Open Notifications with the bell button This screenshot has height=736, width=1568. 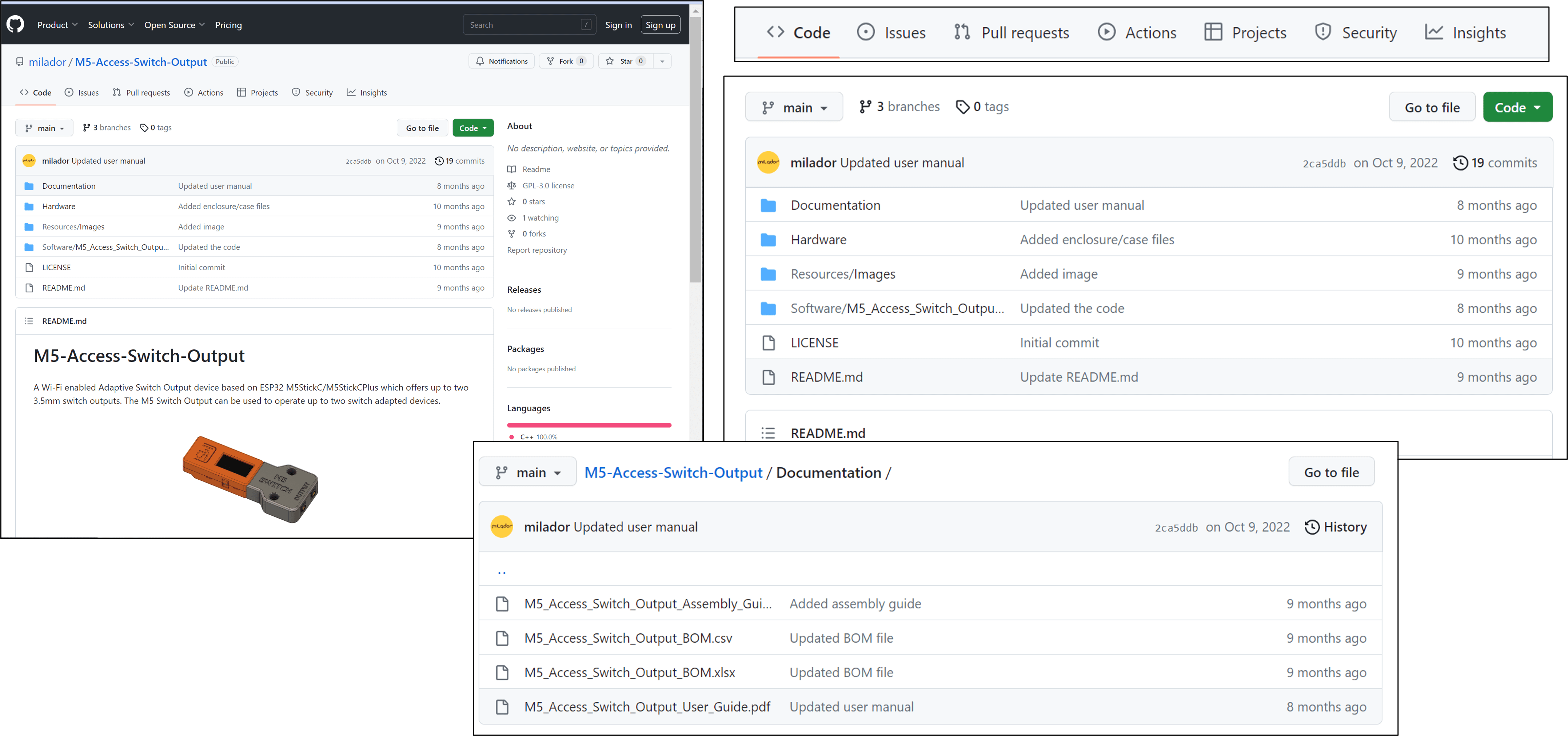tap(502, 61)
